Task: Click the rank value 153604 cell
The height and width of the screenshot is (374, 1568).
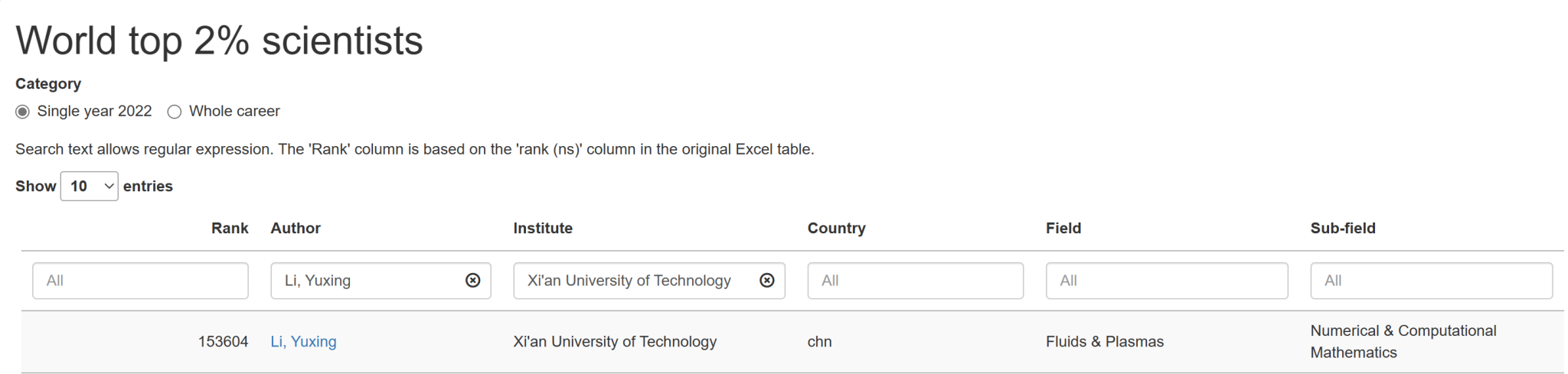Action: pos(223,342)
